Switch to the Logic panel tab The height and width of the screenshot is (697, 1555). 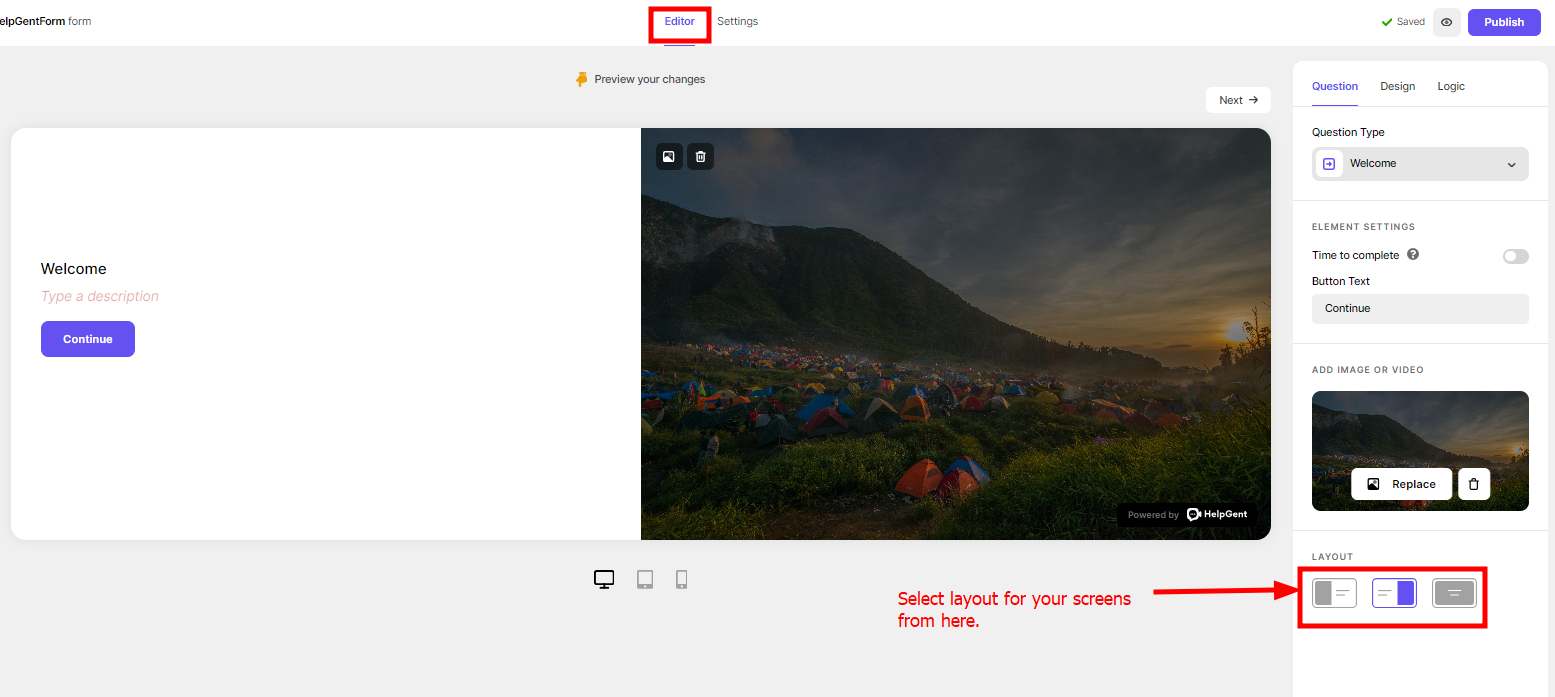click(1451, 86)
